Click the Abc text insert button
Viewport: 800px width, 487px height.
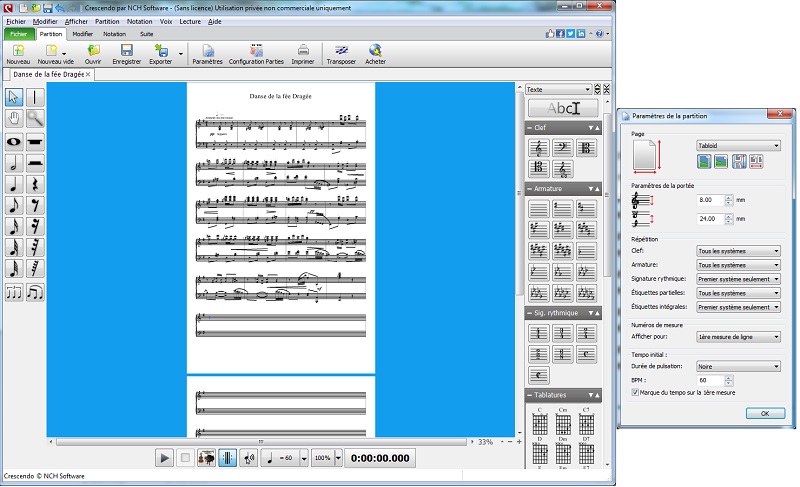(563, 108)
